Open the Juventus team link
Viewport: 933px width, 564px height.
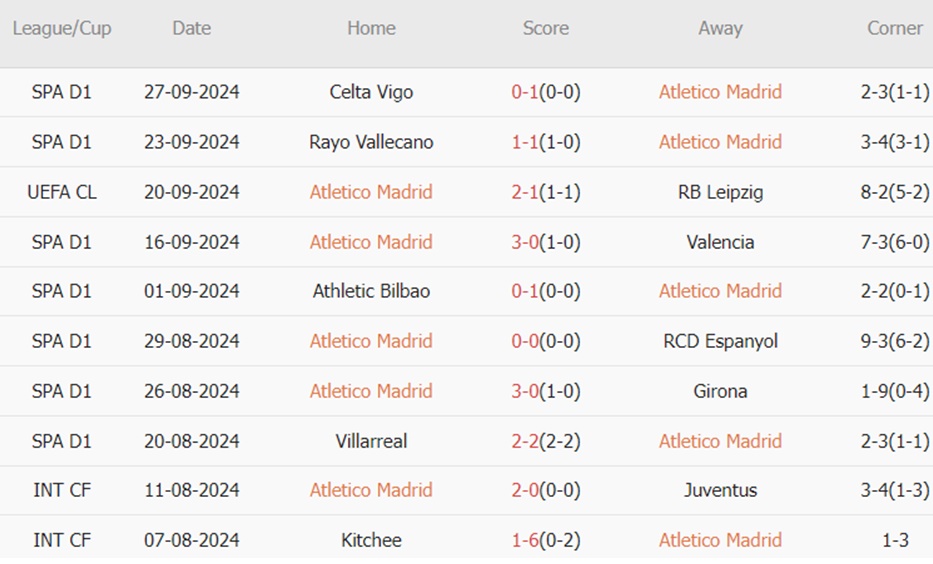pyautogui.click(x=720, y=490)
